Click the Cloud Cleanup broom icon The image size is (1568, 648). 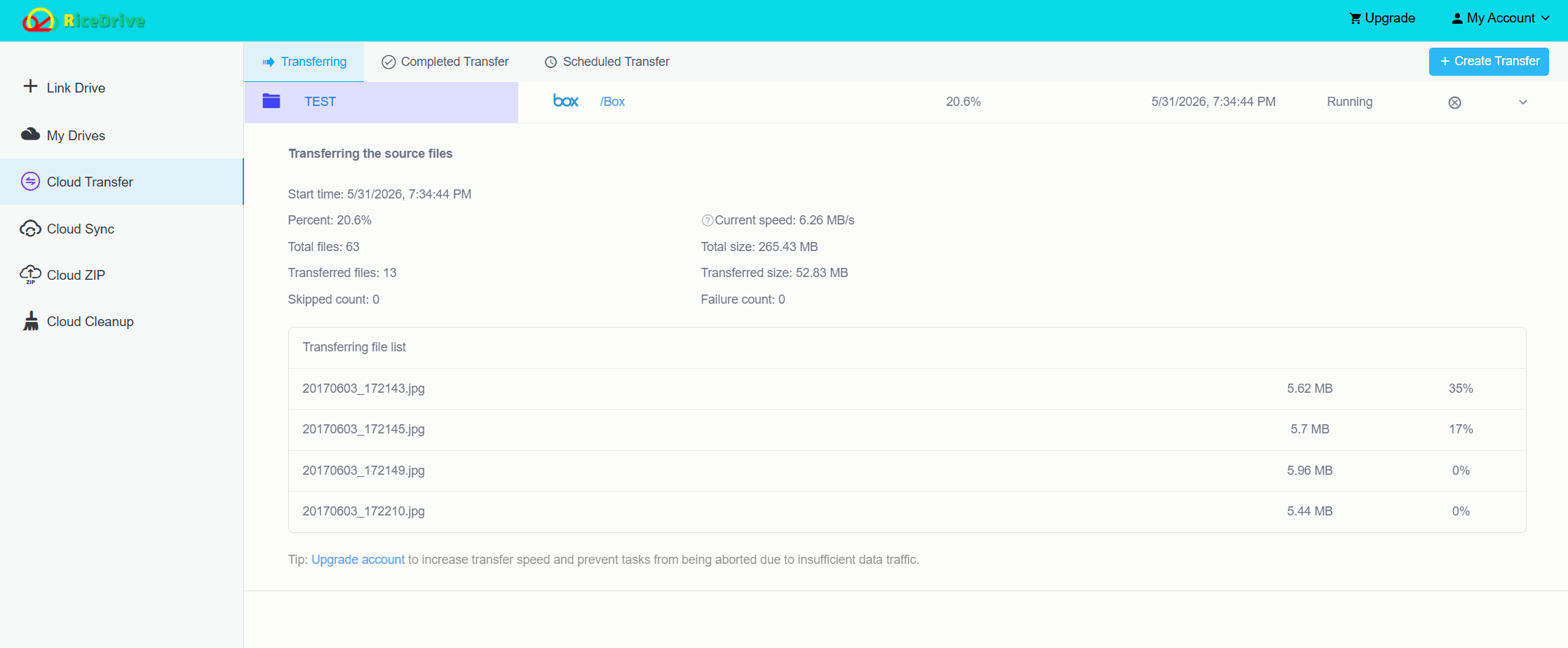(31, 320)
